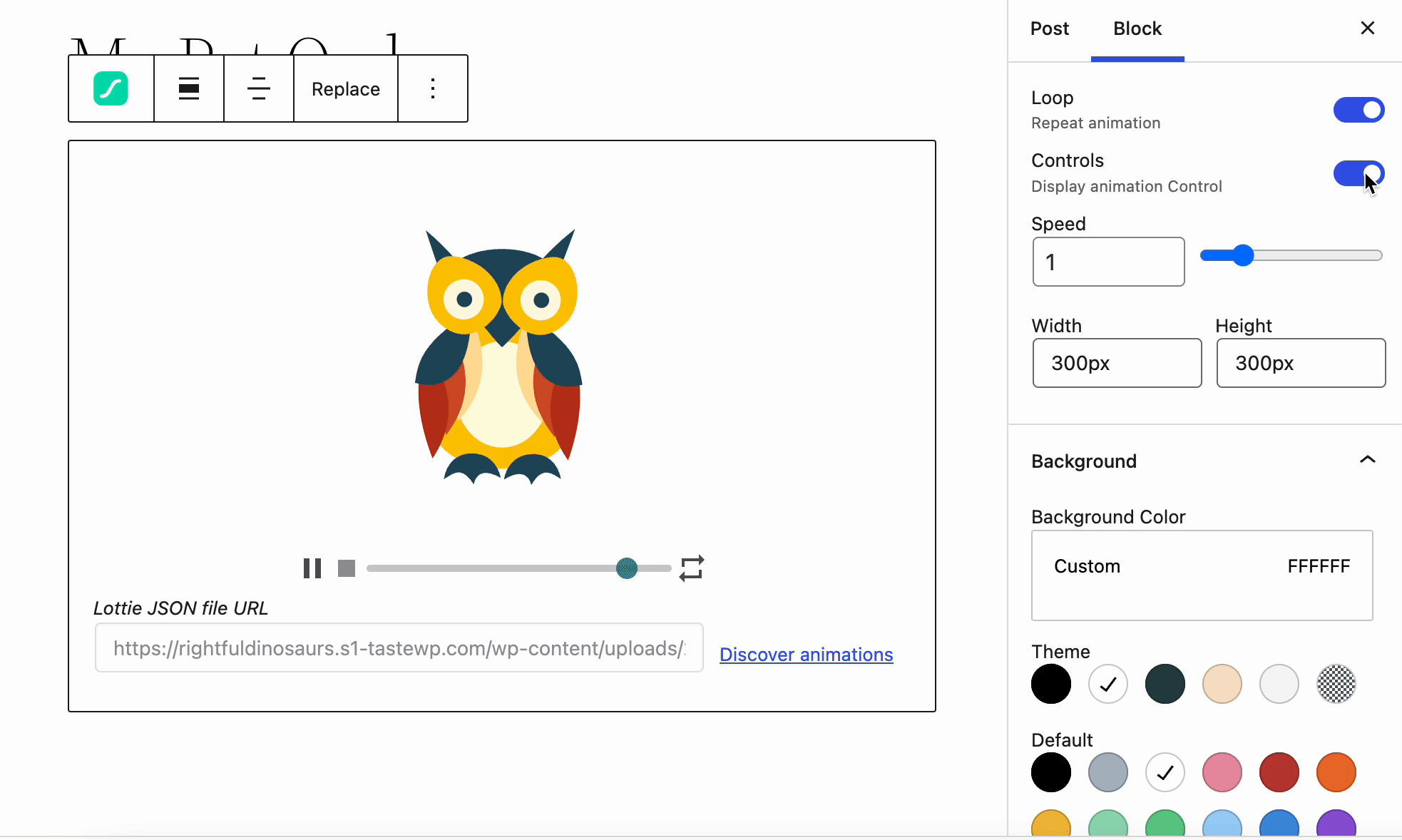Open the Discover animations link
This screenshot has height=840, width=1402.
[x=806, y=655]
